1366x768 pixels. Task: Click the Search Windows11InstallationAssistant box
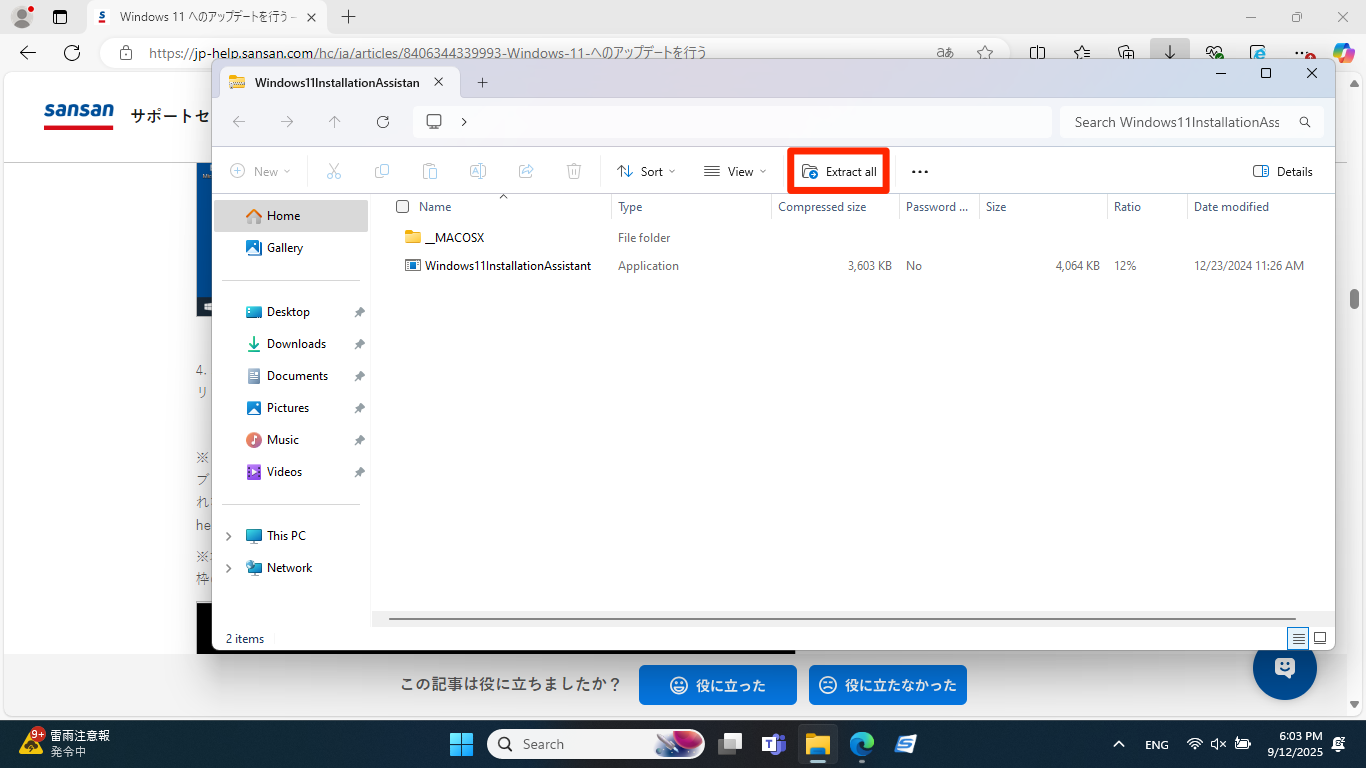coord(1192,122)
